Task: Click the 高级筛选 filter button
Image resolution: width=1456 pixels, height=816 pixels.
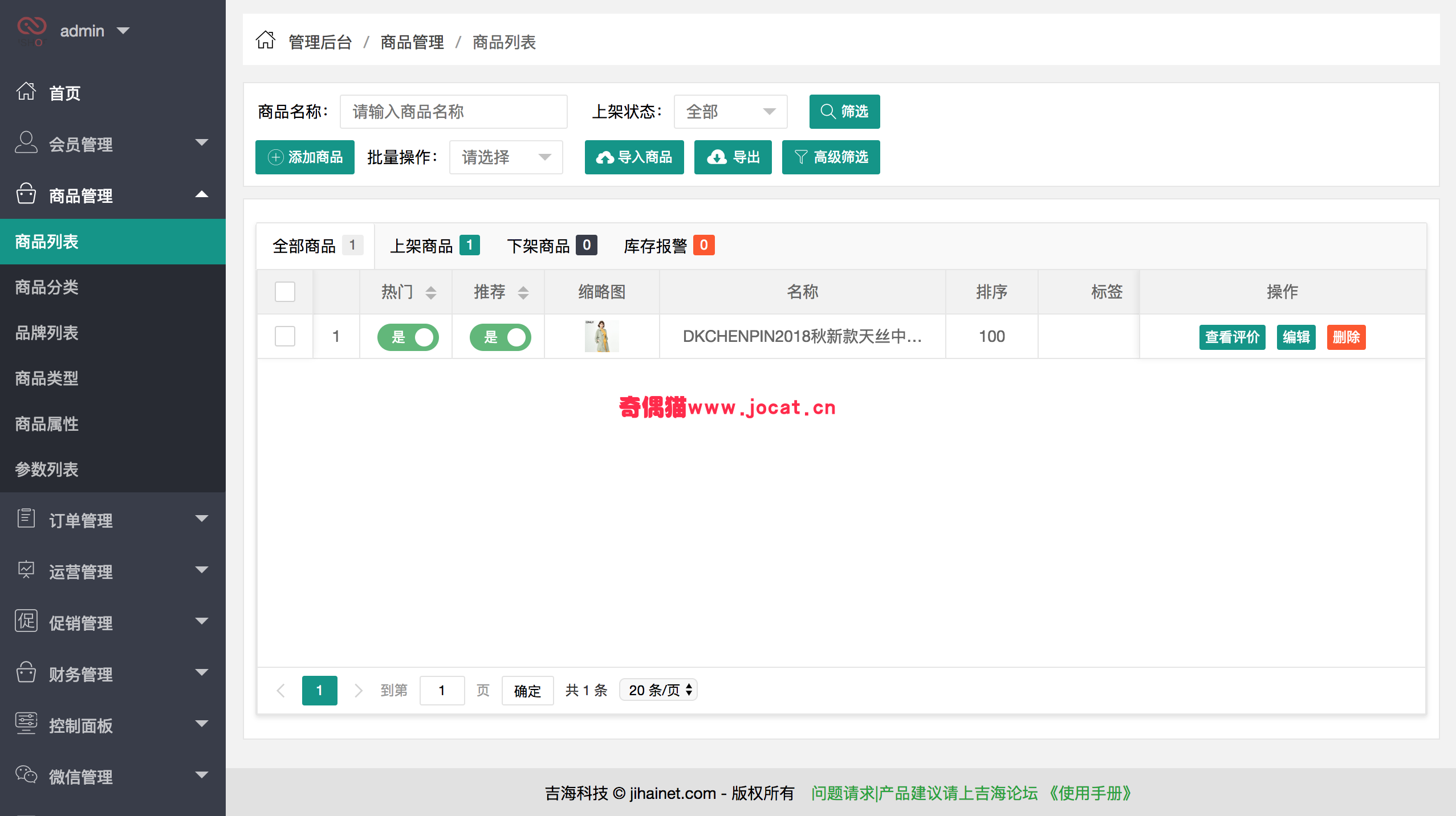Action: tap(831, 157)
